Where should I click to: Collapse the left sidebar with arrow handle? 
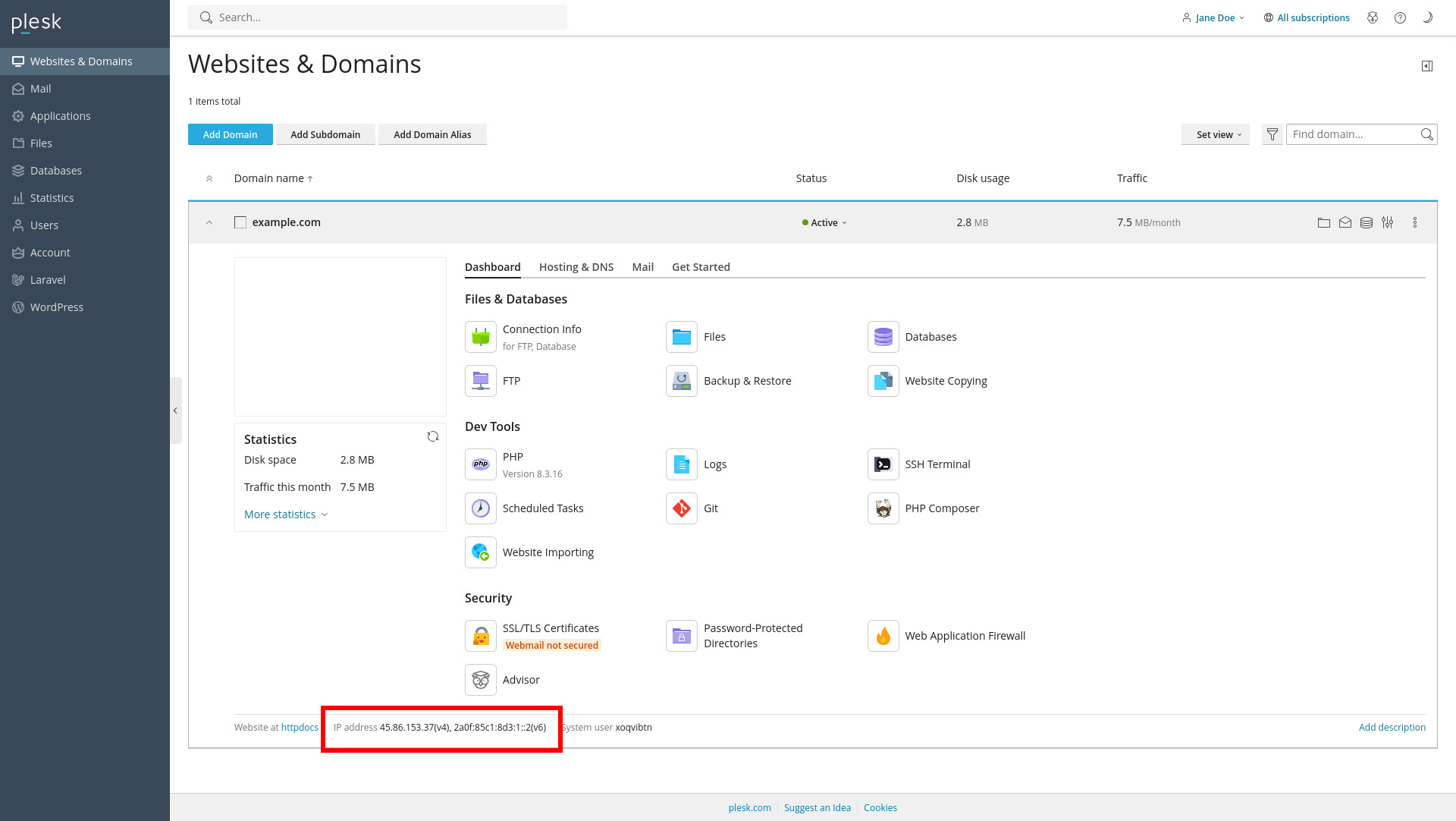click(x=175, y=410)
